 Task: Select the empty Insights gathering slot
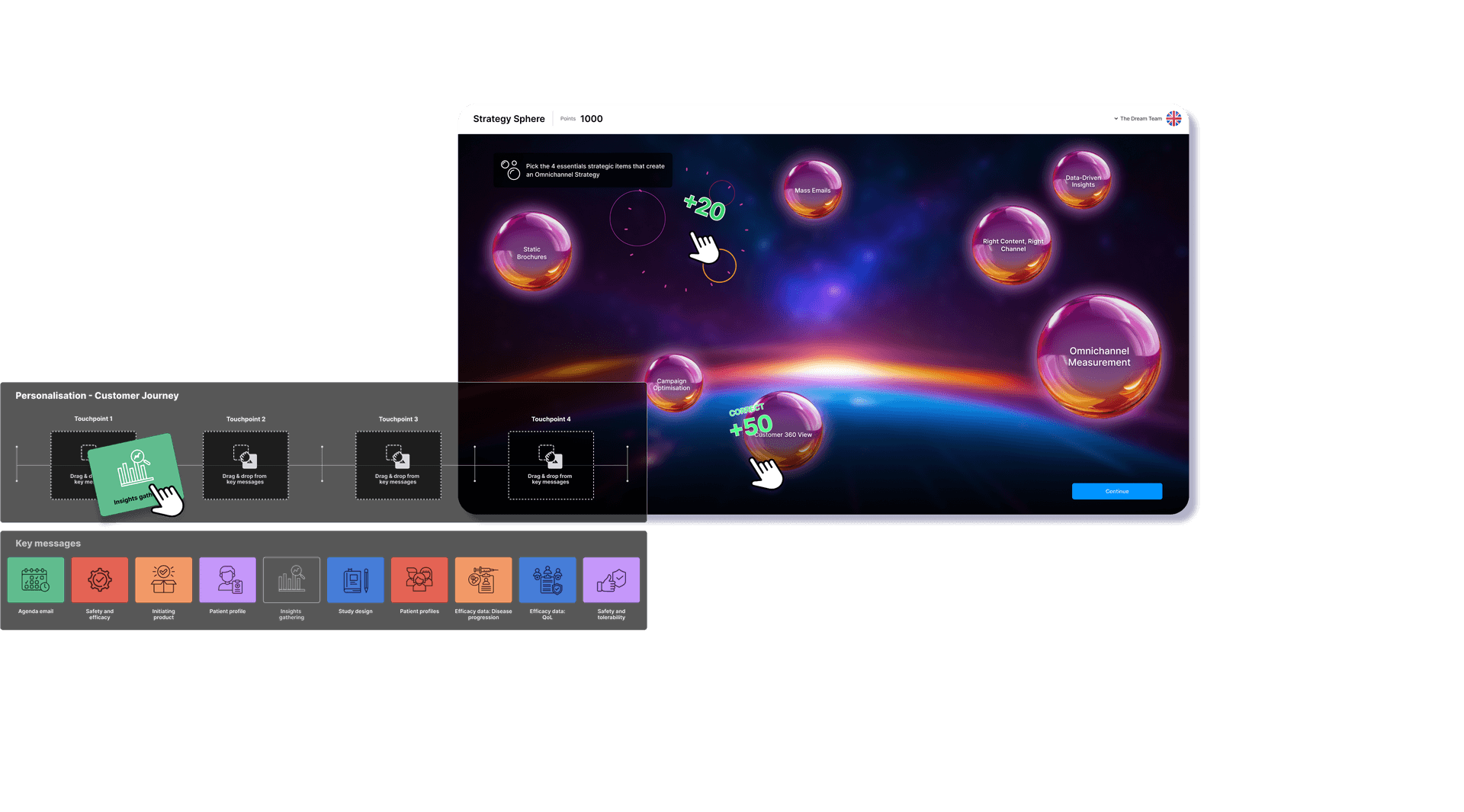point(291,580)
